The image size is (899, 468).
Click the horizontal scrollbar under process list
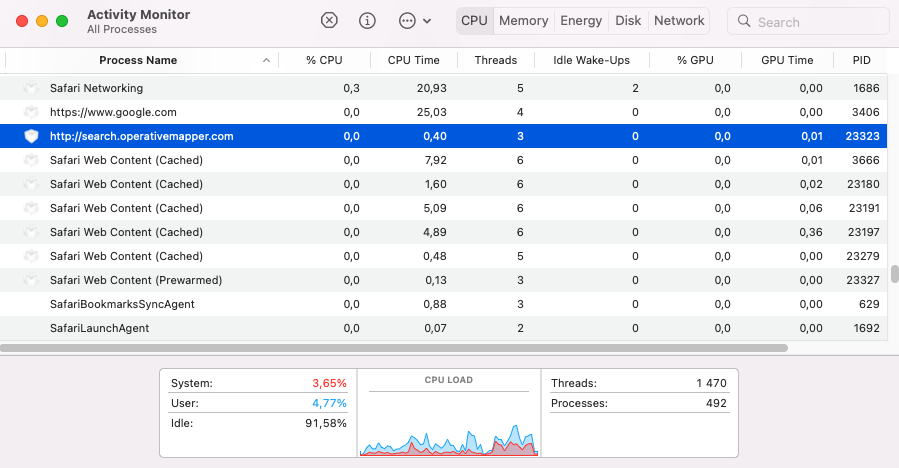(x=393, y=348)
